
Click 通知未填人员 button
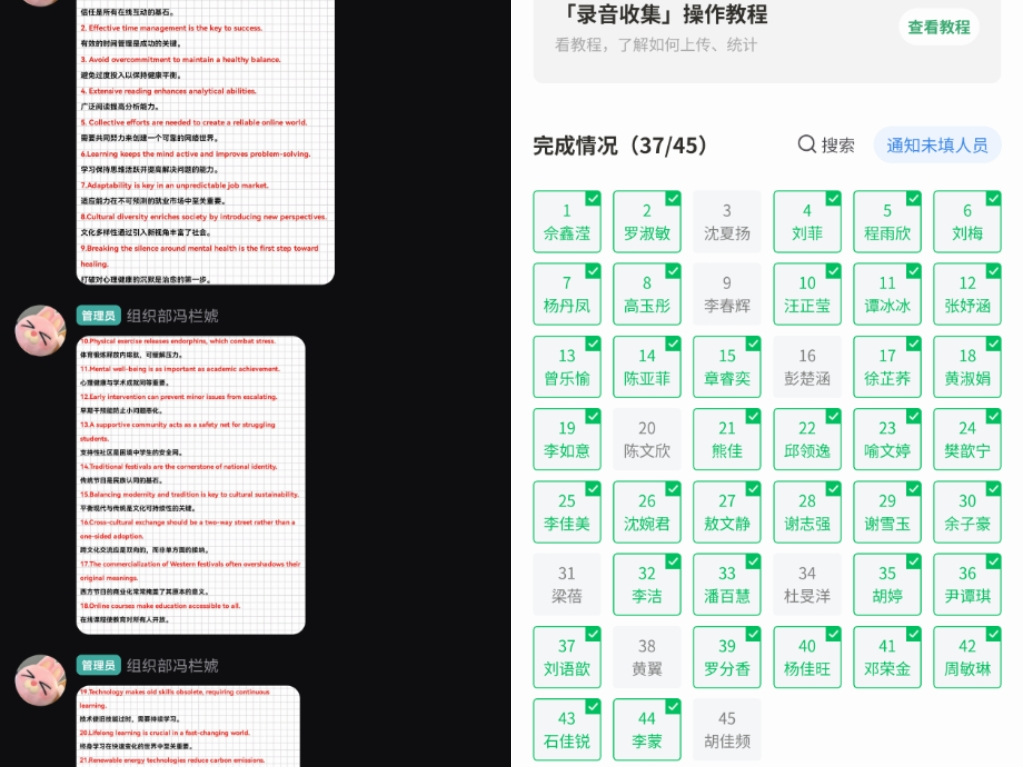coord(937,145)
